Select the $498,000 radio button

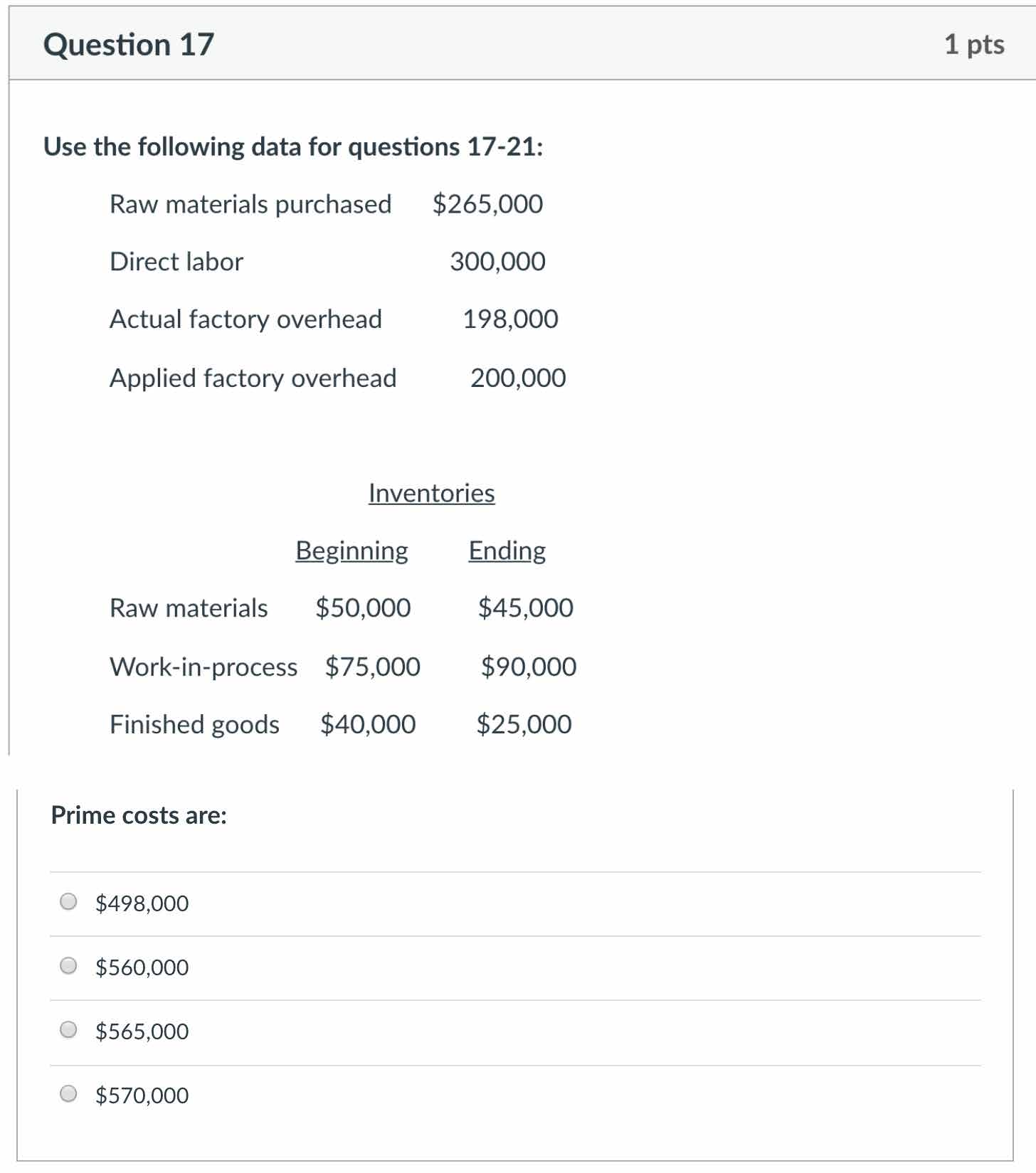[x=68, y=901]
